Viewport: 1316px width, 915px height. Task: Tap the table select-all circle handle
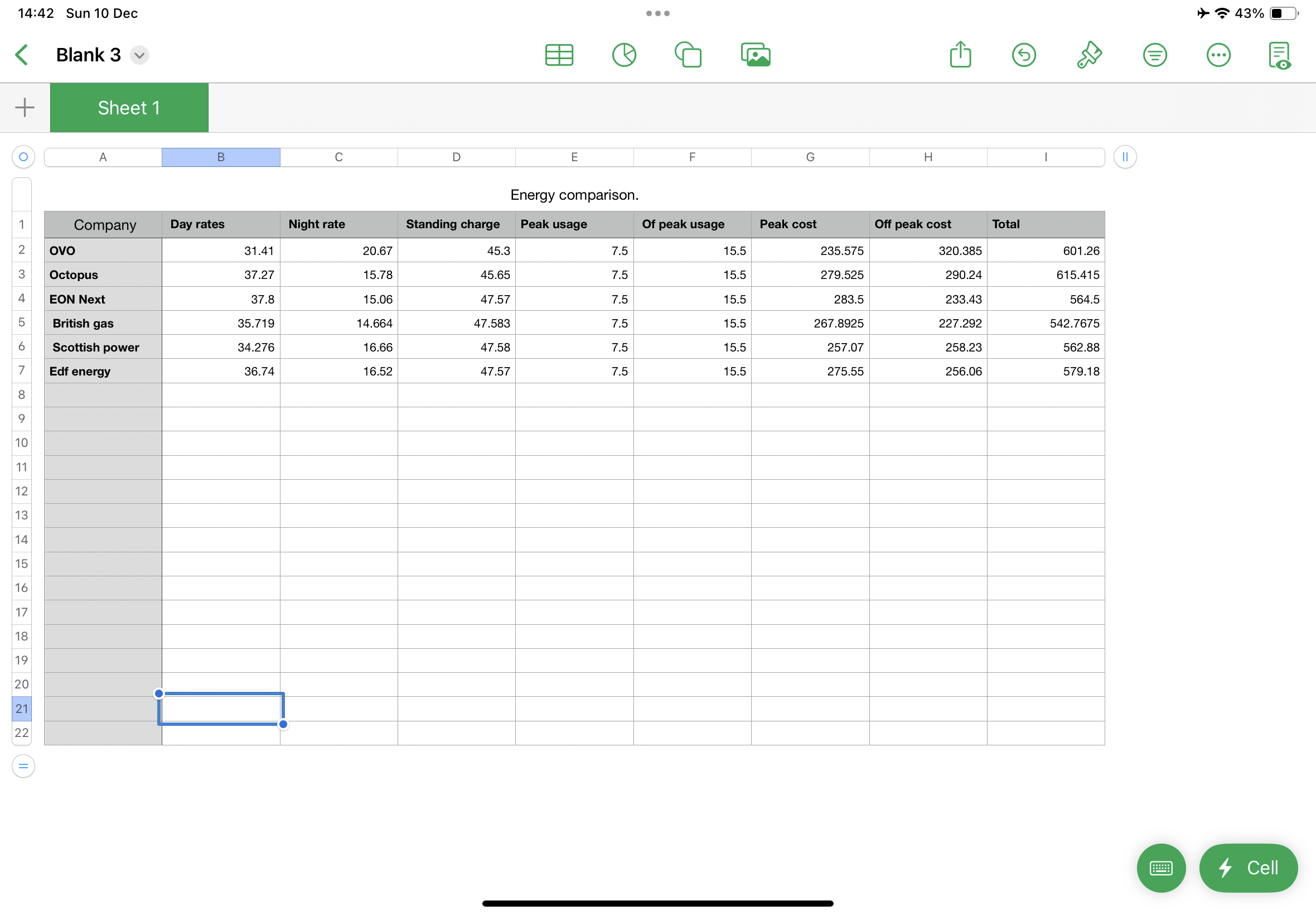(x=23, y=157)
